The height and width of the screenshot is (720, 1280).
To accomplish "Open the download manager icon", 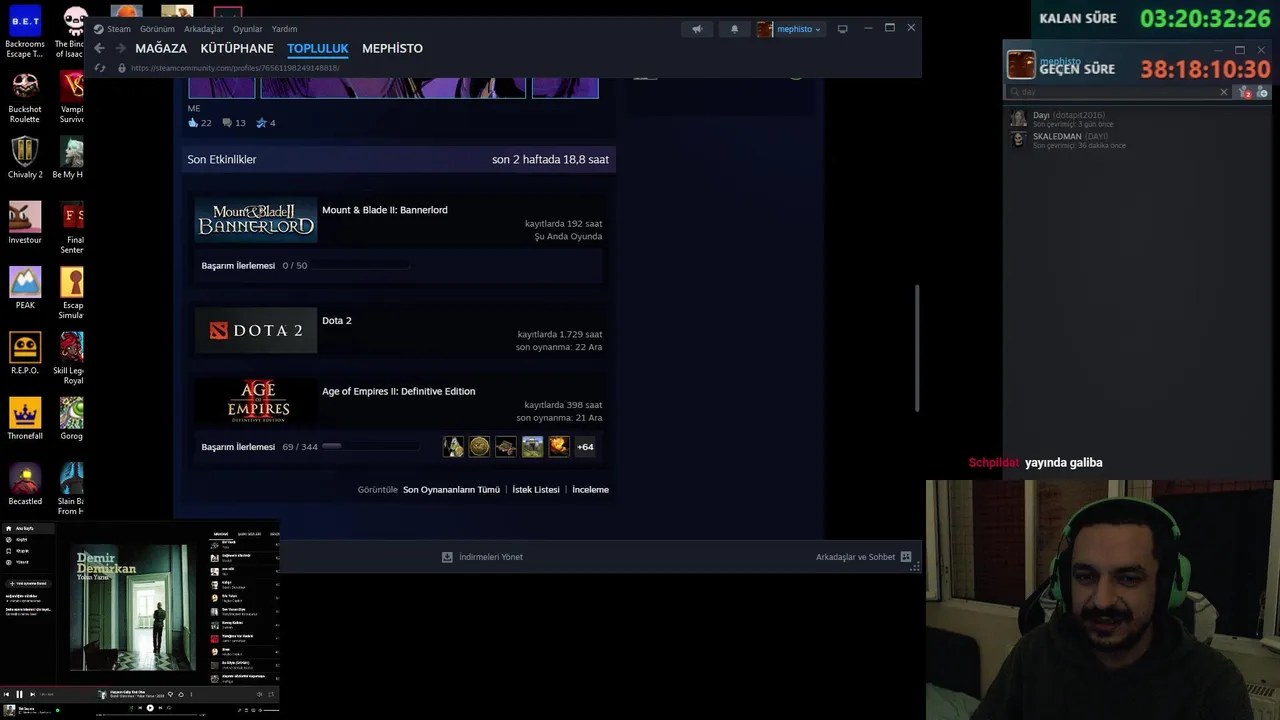I will click(x=447, y=557).
